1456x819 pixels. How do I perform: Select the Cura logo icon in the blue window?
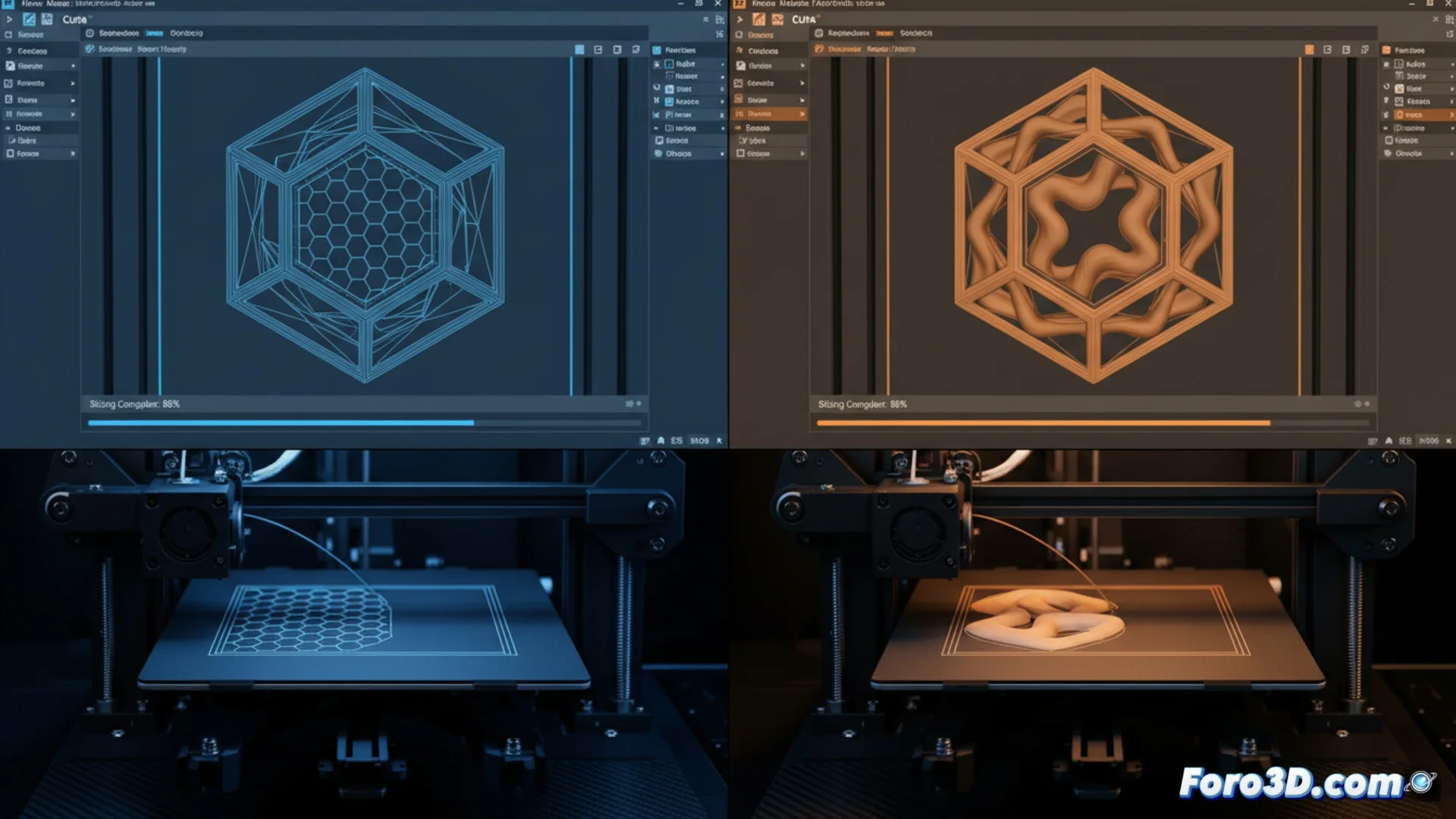(30, 19)
